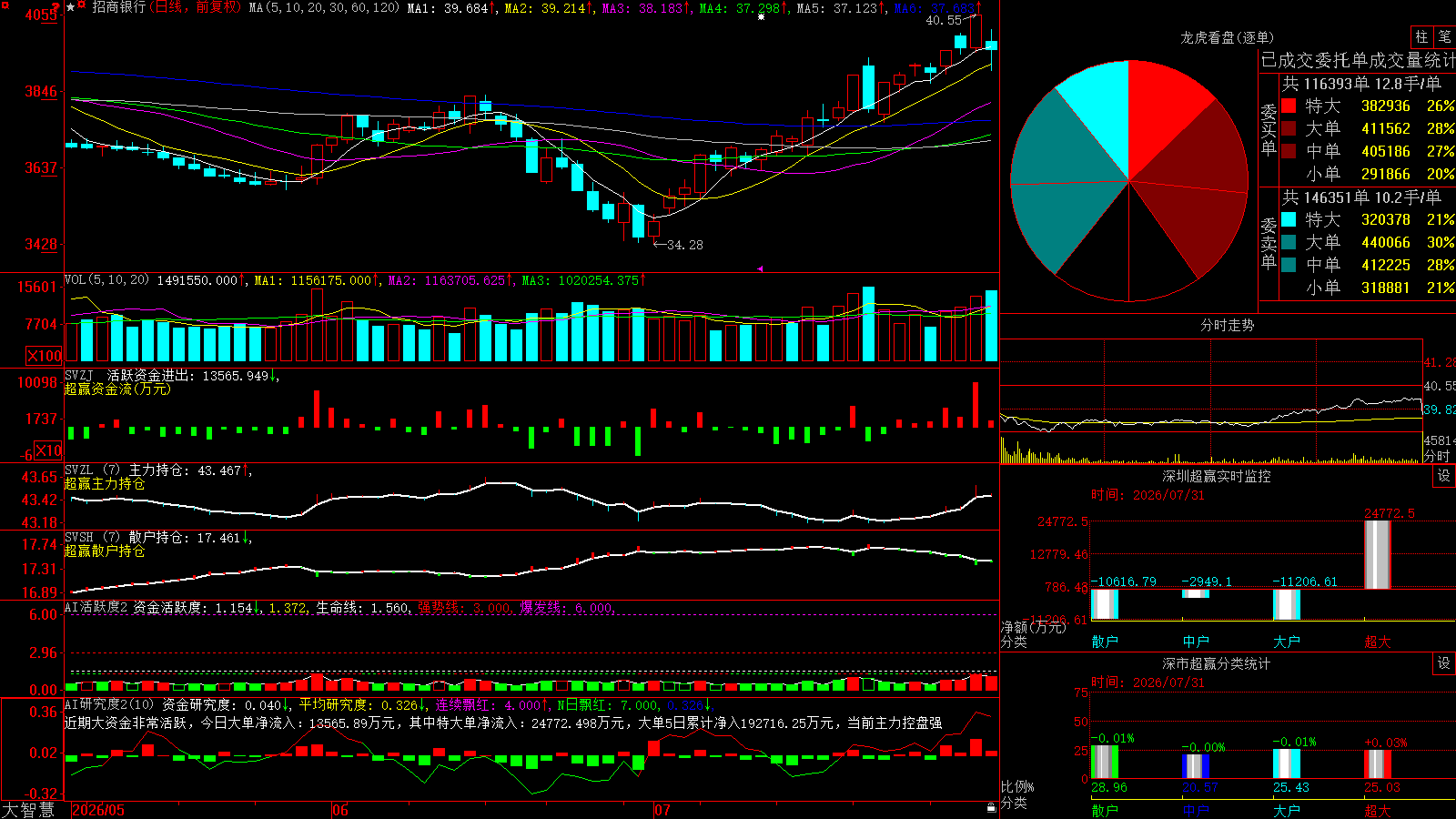Click the white asterisk marker near the MA readout
The height and width of the screenshot is (819, 1456).
(761, 16)
